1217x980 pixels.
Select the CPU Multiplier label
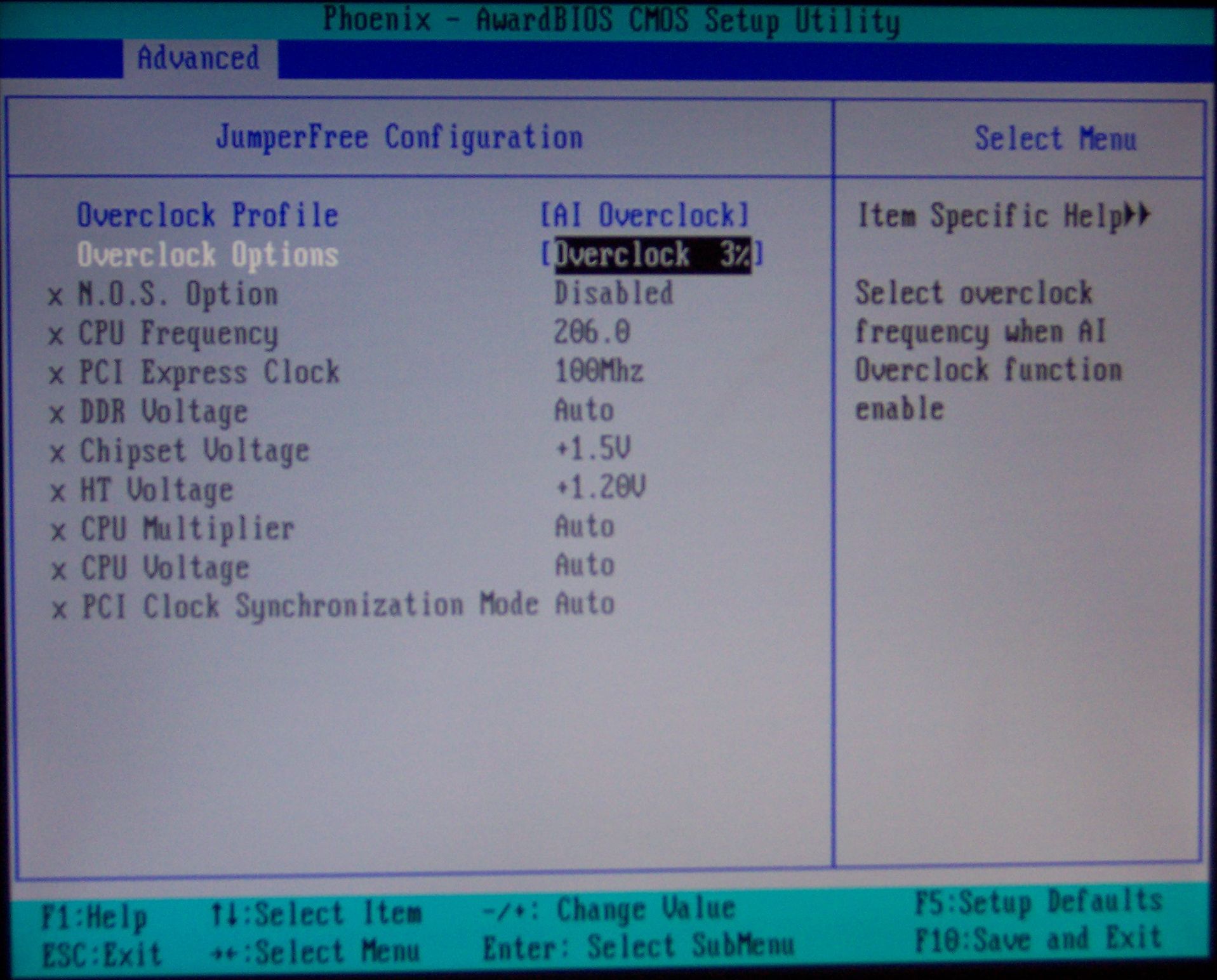[x=188, y=529]
